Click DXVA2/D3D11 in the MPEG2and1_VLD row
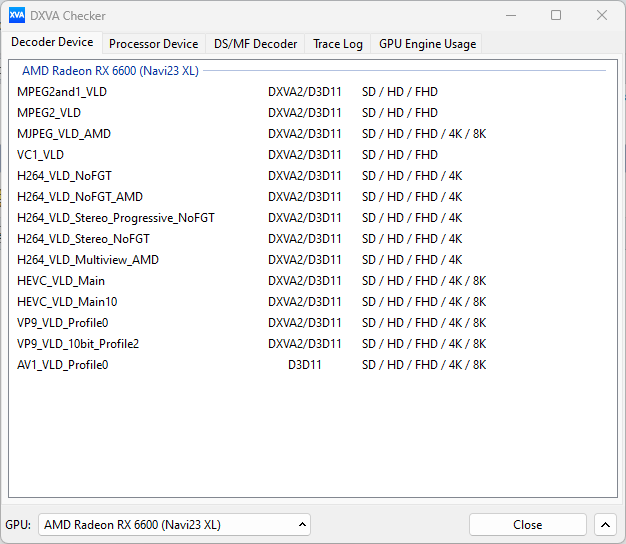The image size is (626, 544). tap(305, 92)
